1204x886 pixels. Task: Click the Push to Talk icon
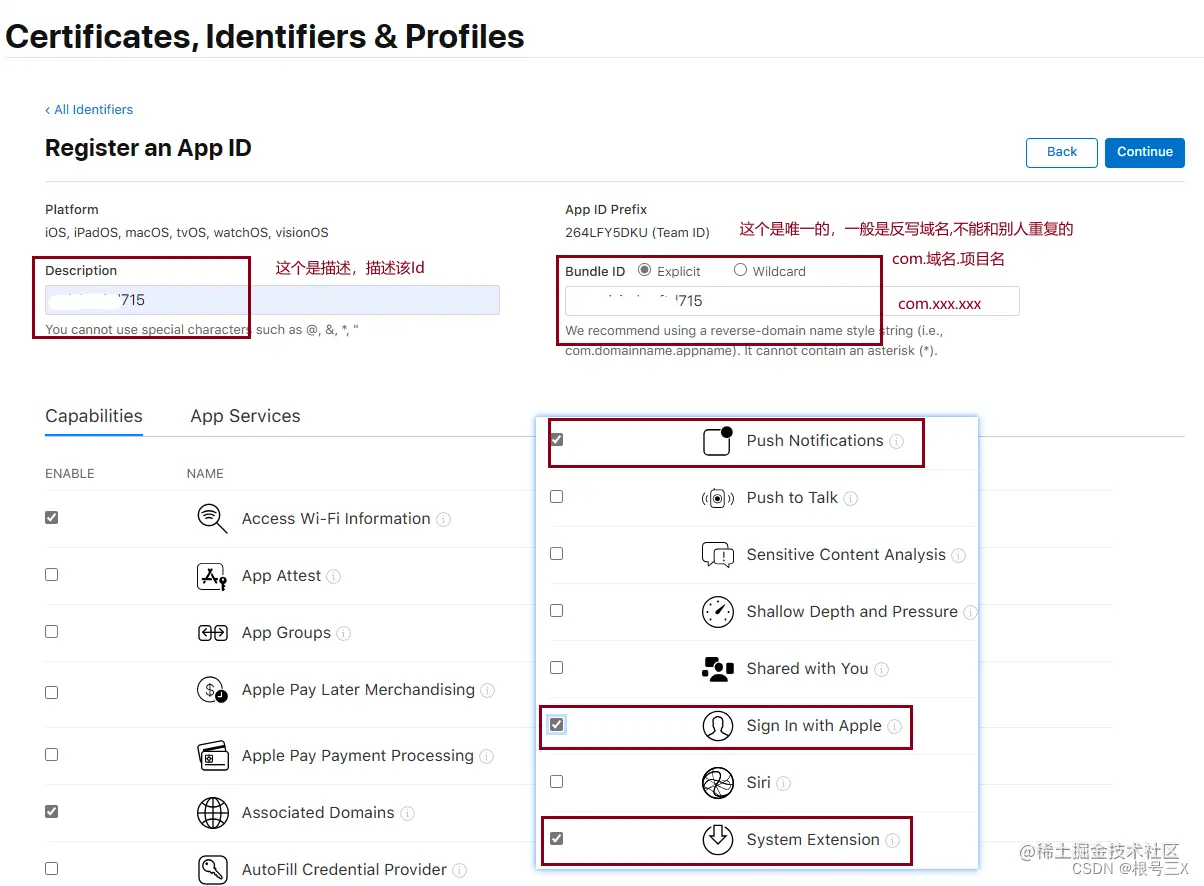click(x=717, y=497)
